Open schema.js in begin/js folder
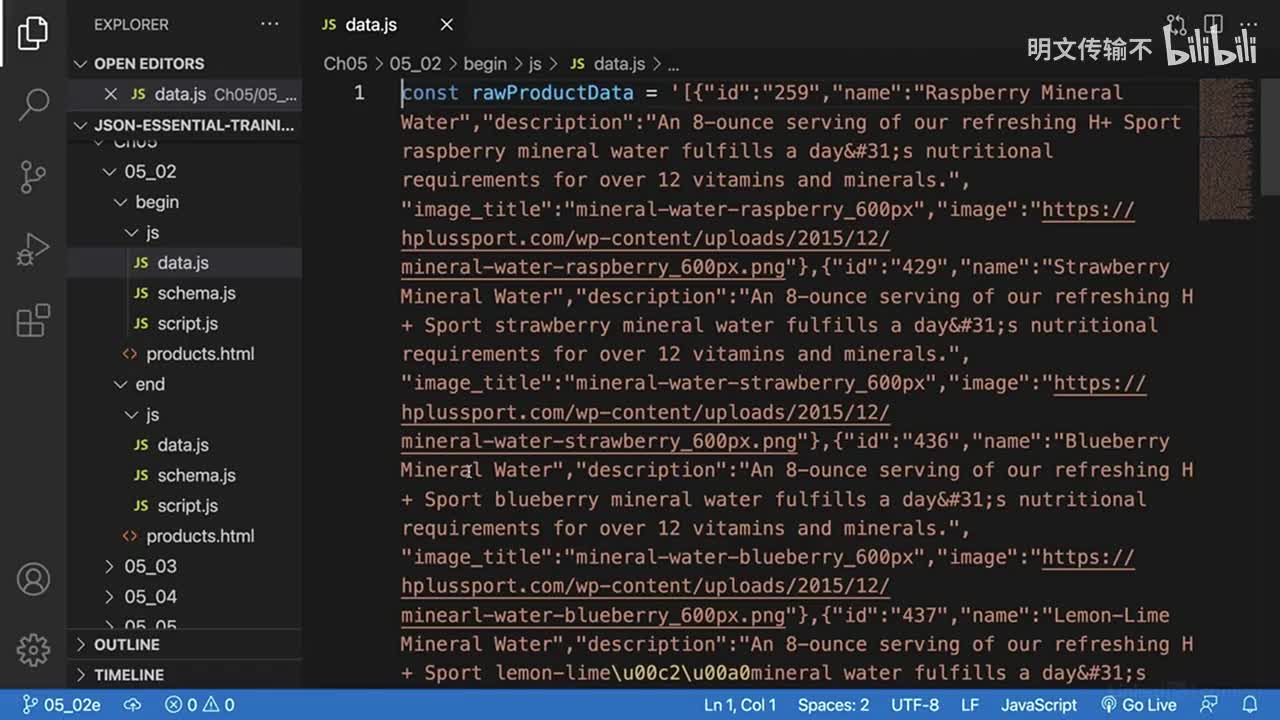This screenshot has width=1280, height=720. click(x=185, y=293)
